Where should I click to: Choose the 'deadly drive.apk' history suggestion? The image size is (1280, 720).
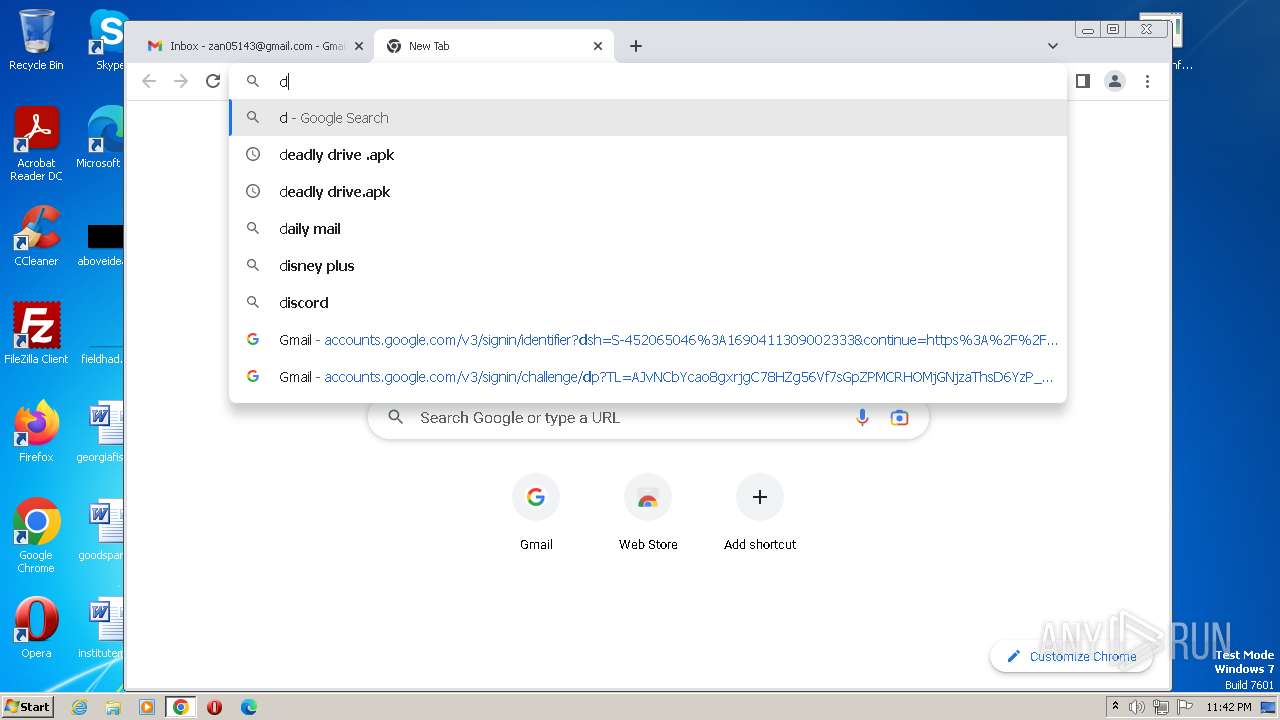coord(648,192)
